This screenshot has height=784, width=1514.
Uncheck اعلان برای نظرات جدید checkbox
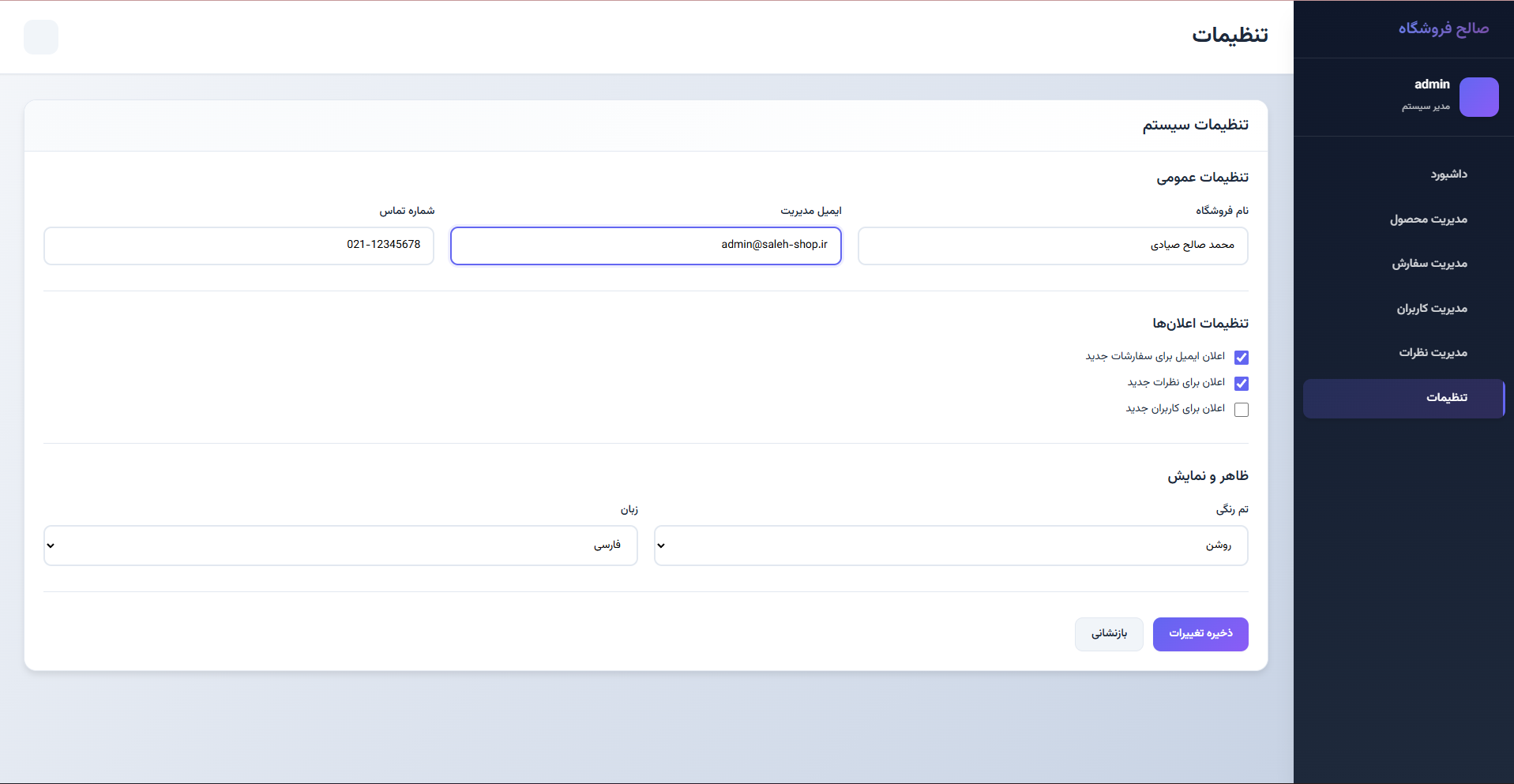click(1241, 384)
